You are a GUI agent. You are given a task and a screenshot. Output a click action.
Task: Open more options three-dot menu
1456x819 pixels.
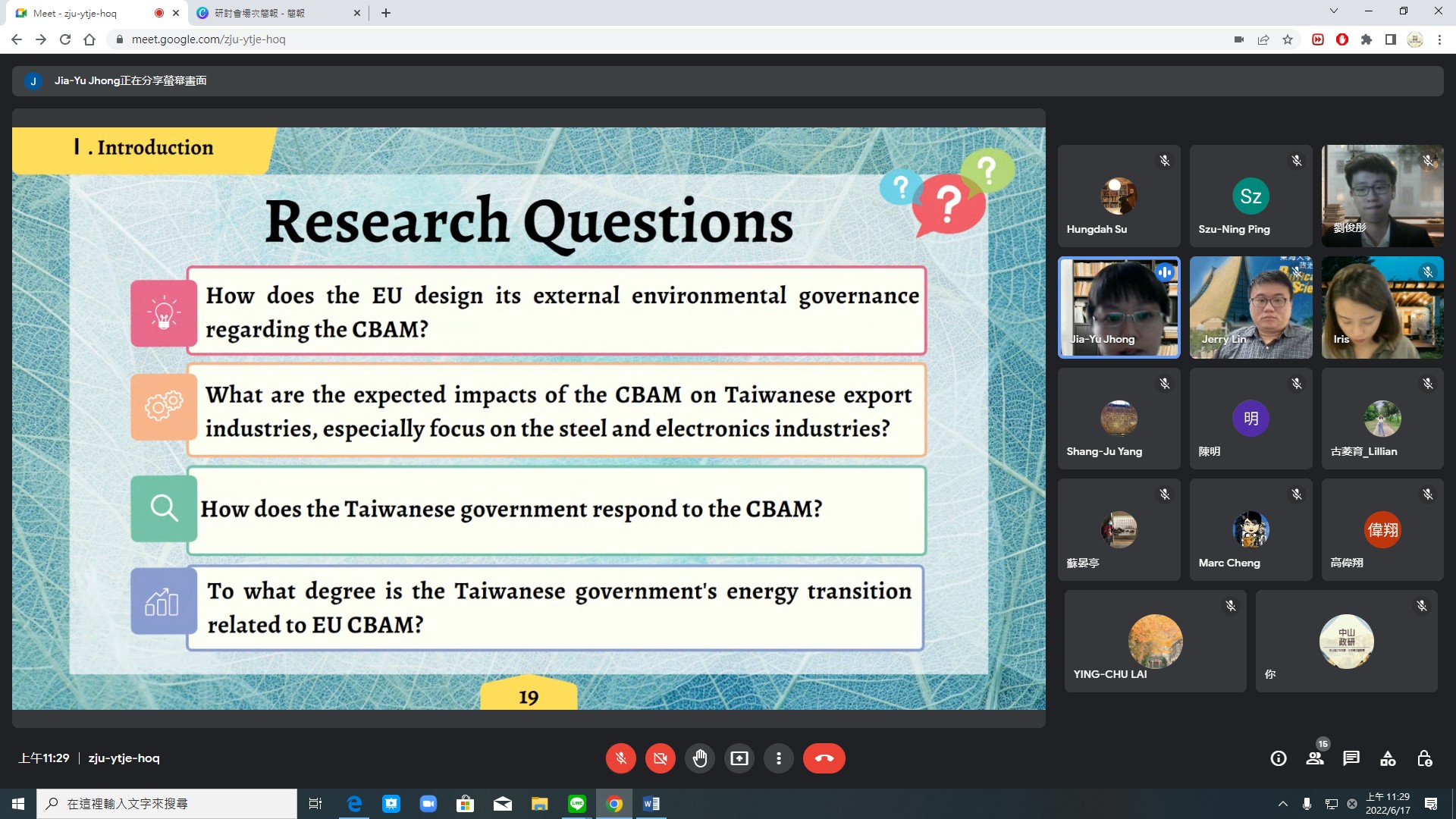[779, 758]
